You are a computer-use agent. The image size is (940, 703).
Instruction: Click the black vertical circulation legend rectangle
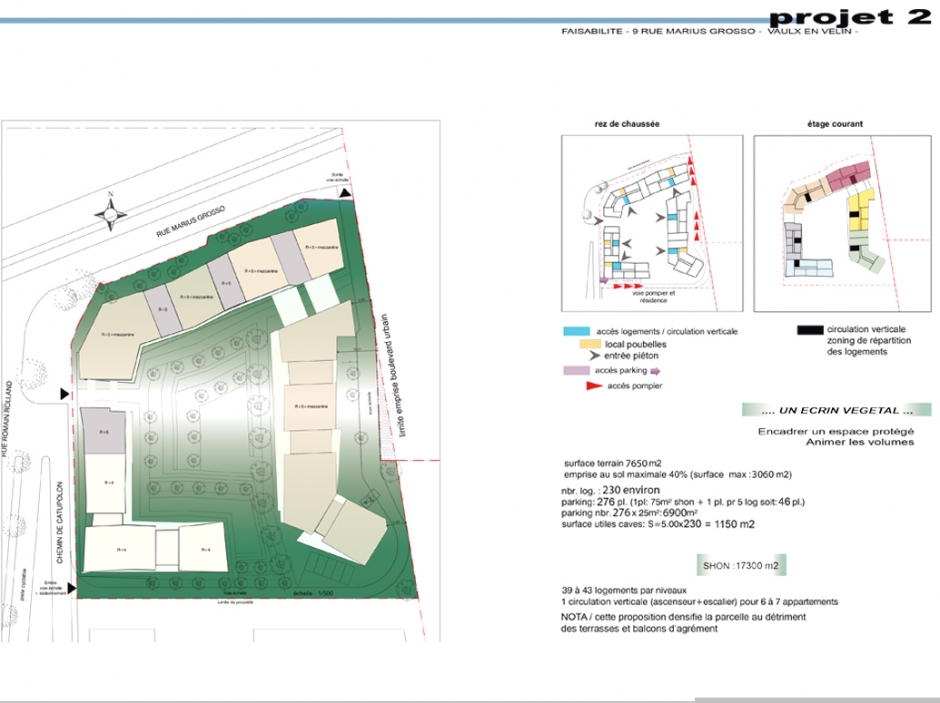(x=810, y=329)
